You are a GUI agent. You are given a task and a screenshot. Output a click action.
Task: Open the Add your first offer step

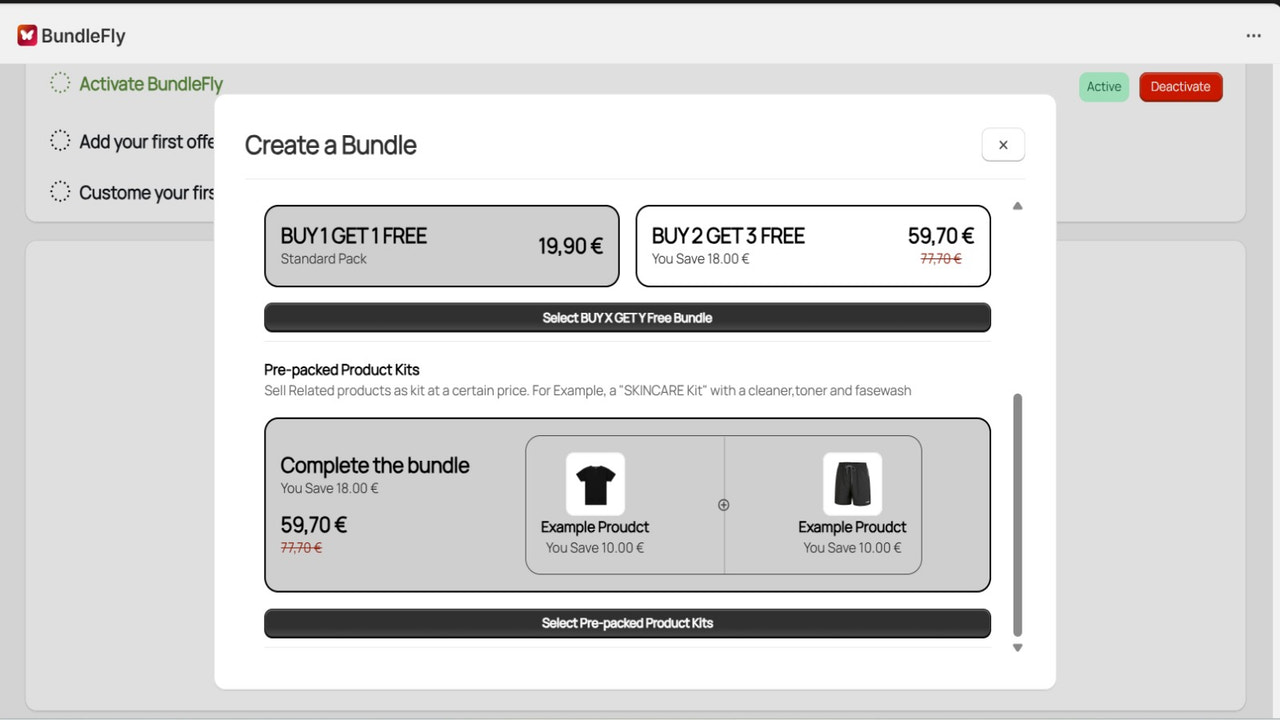(147, 142)
